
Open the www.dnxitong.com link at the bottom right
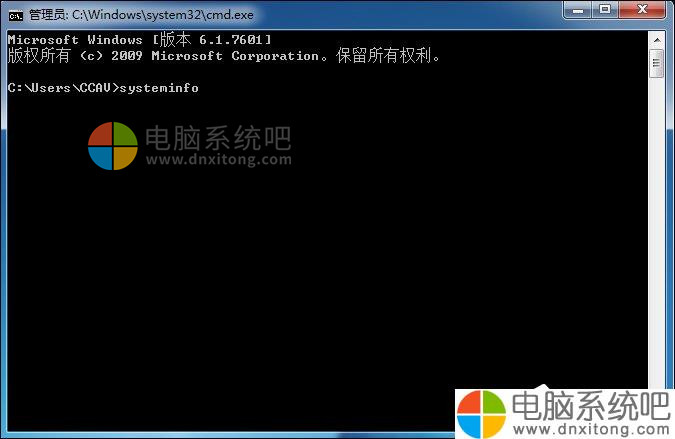click(591, 429)
